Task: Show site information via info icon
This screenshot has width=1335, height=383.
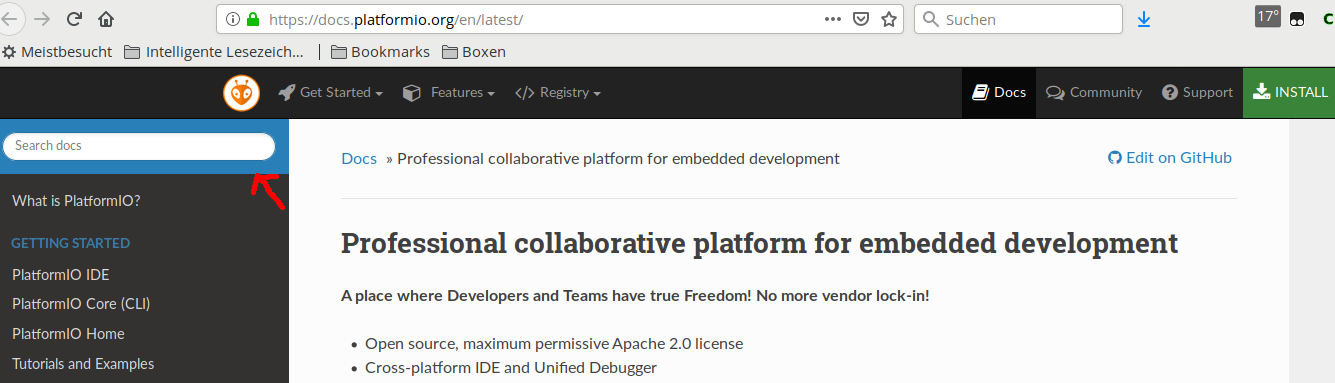Action: point(232,19)
